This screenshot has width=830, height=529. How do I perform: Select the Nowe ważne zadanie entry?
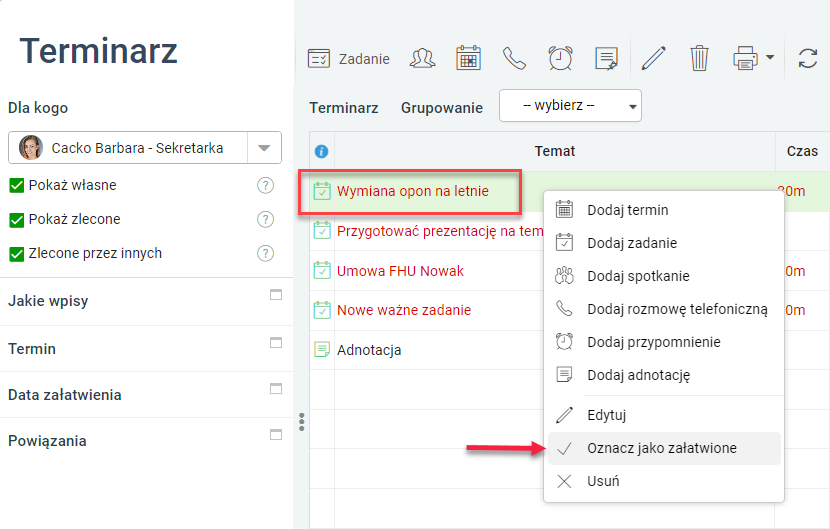click(x=404, y=310)
